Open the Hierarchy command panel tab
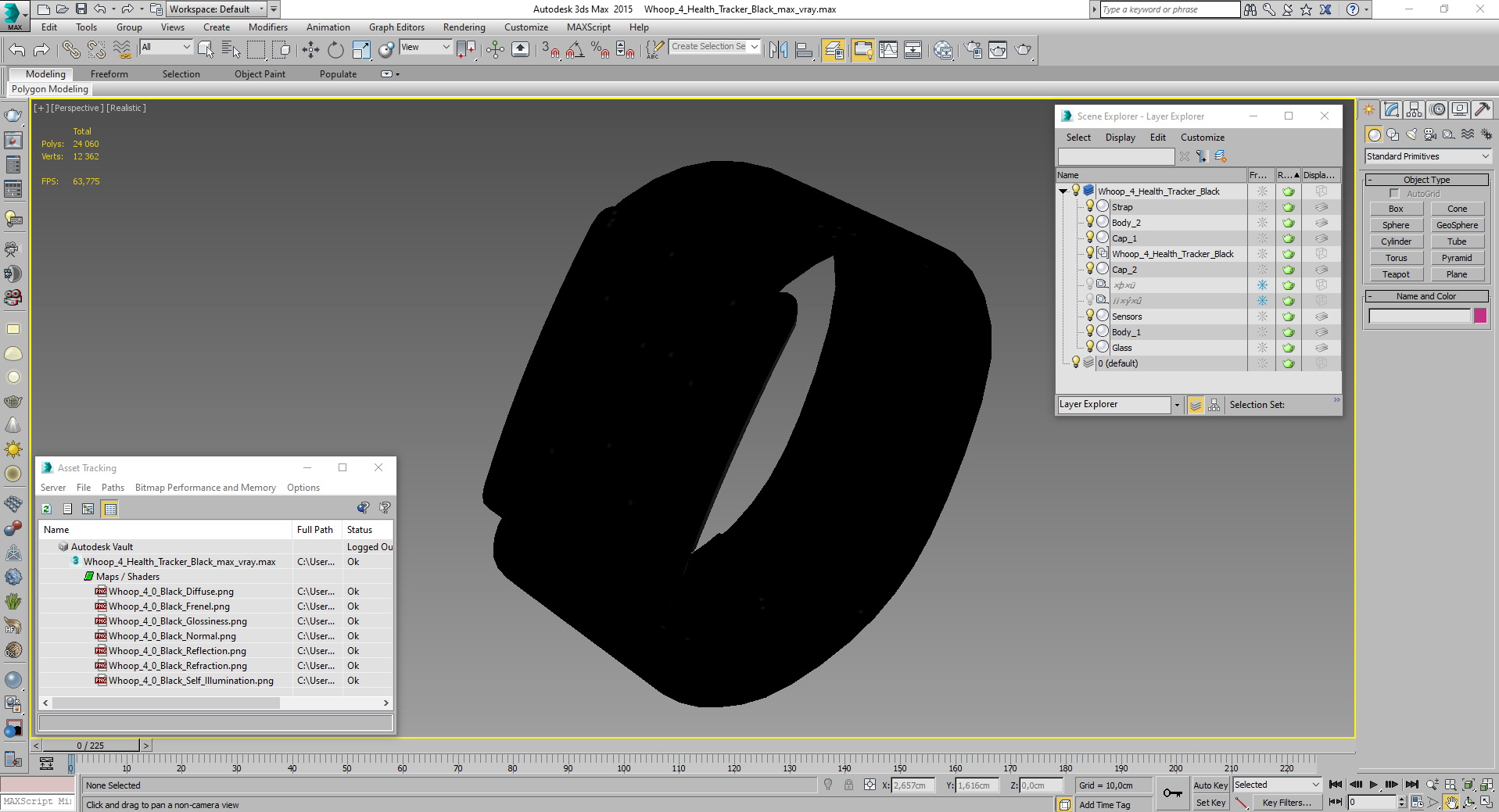The image size is (1499, 812). 1413,110
